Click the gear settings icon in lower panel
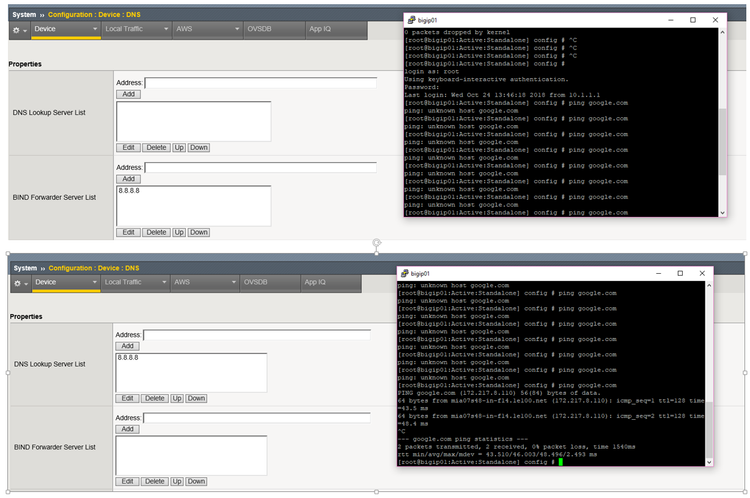This screenshot has height=498, width=750. pyautogui.click(x=16, y=284)
